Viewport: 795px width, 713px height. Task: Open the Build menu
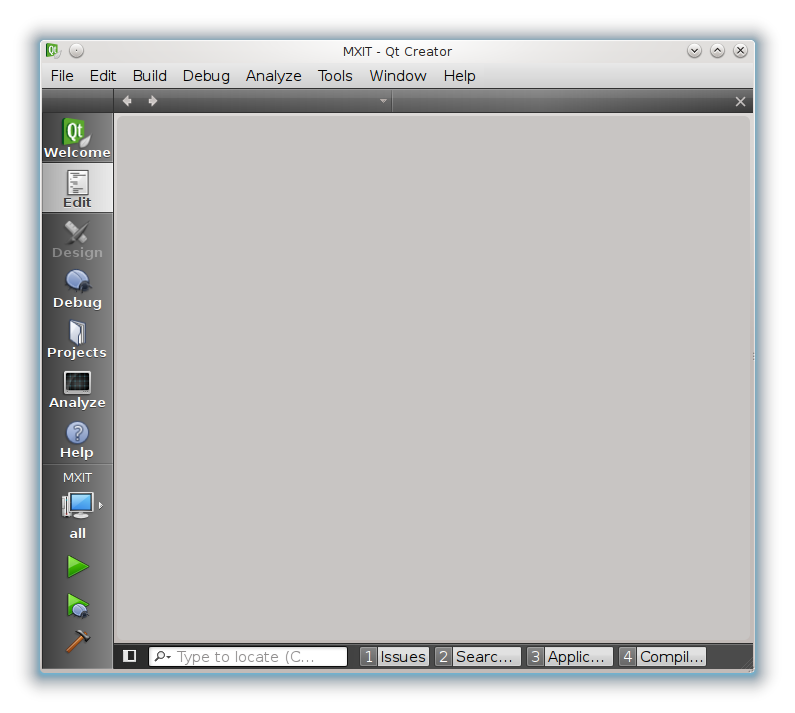(x=150, y=76)
